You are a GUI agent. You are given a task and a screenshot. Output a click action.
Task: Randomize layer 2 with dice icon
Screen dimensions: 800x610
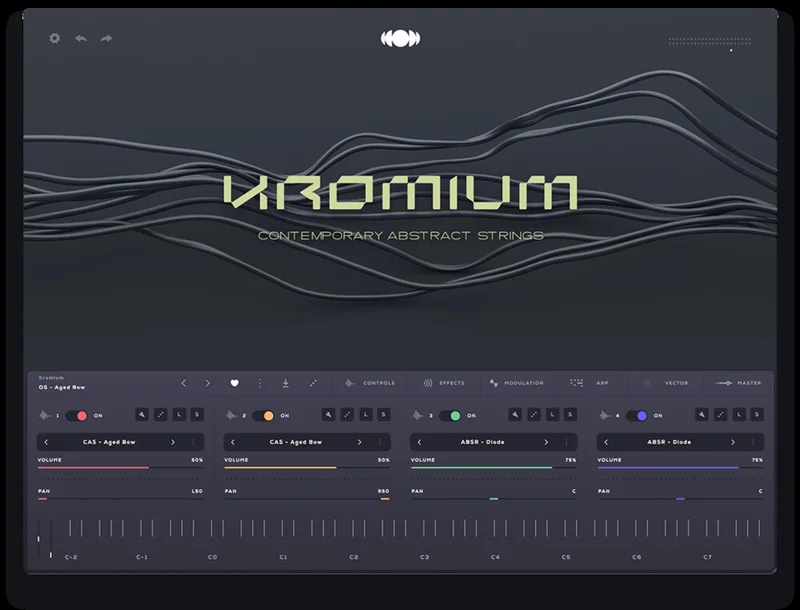coord(347,415)
